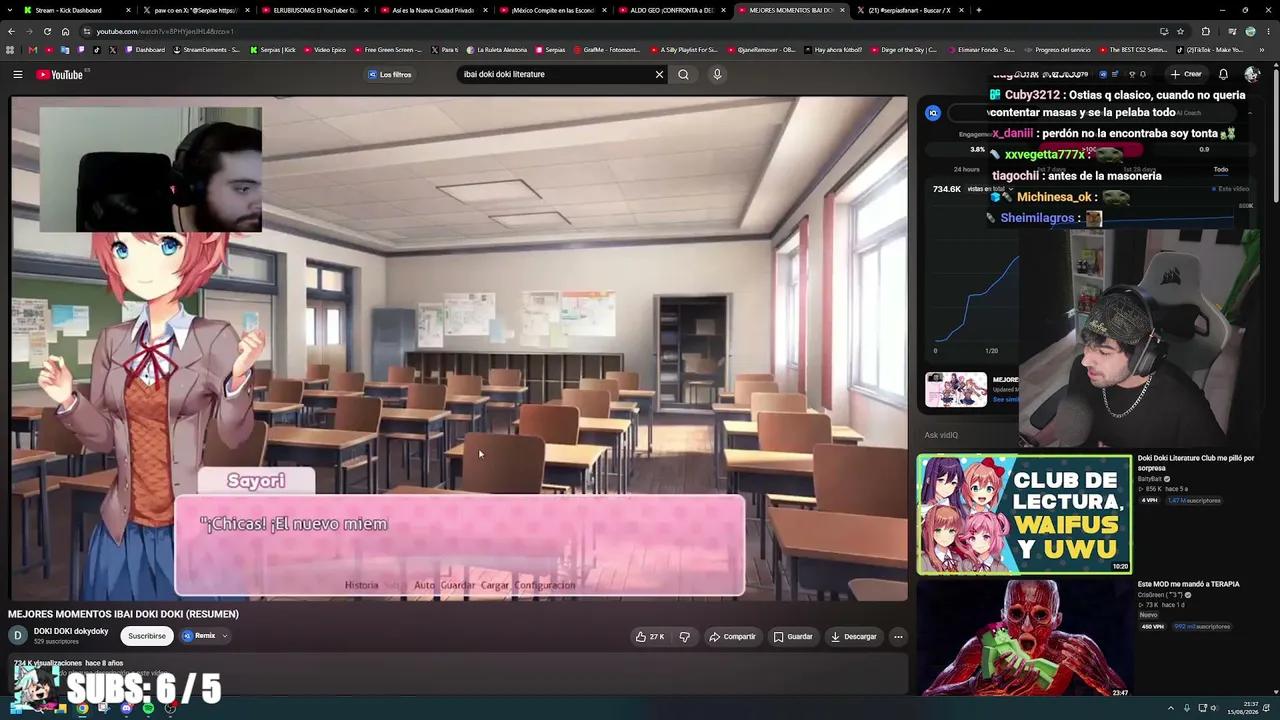Open Los filtros search filters

(390, 74)
